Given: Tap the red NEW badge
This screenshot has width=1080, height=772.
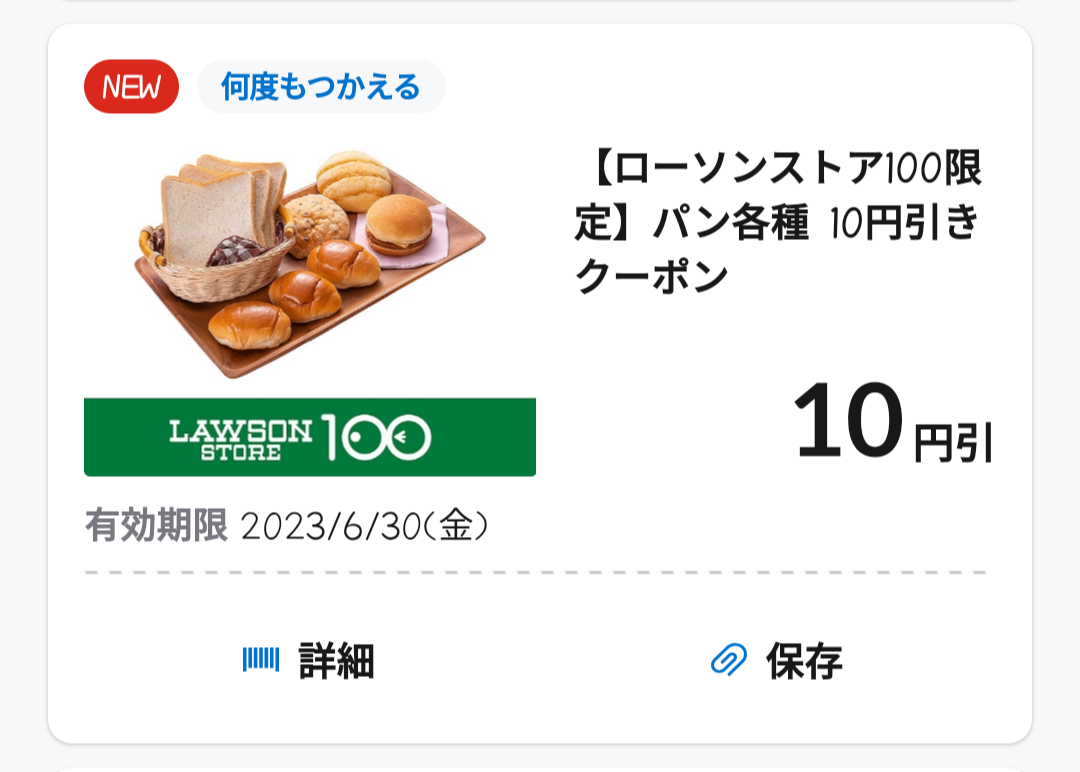Looking at the screenshot, I should click(131, 87).
